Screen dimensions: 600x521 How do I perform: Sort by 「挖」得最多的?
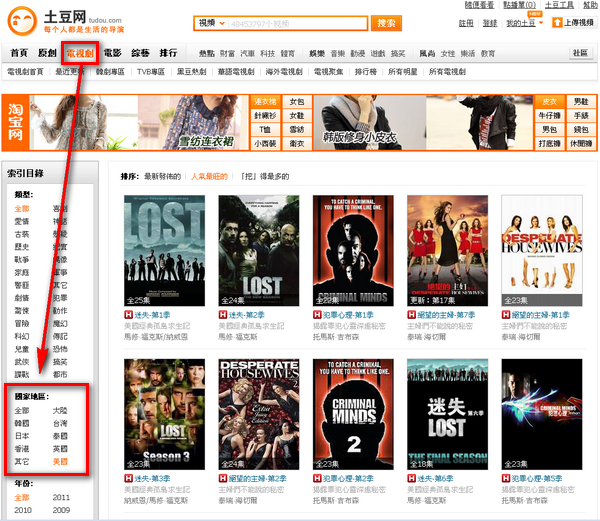click(264, 176)
